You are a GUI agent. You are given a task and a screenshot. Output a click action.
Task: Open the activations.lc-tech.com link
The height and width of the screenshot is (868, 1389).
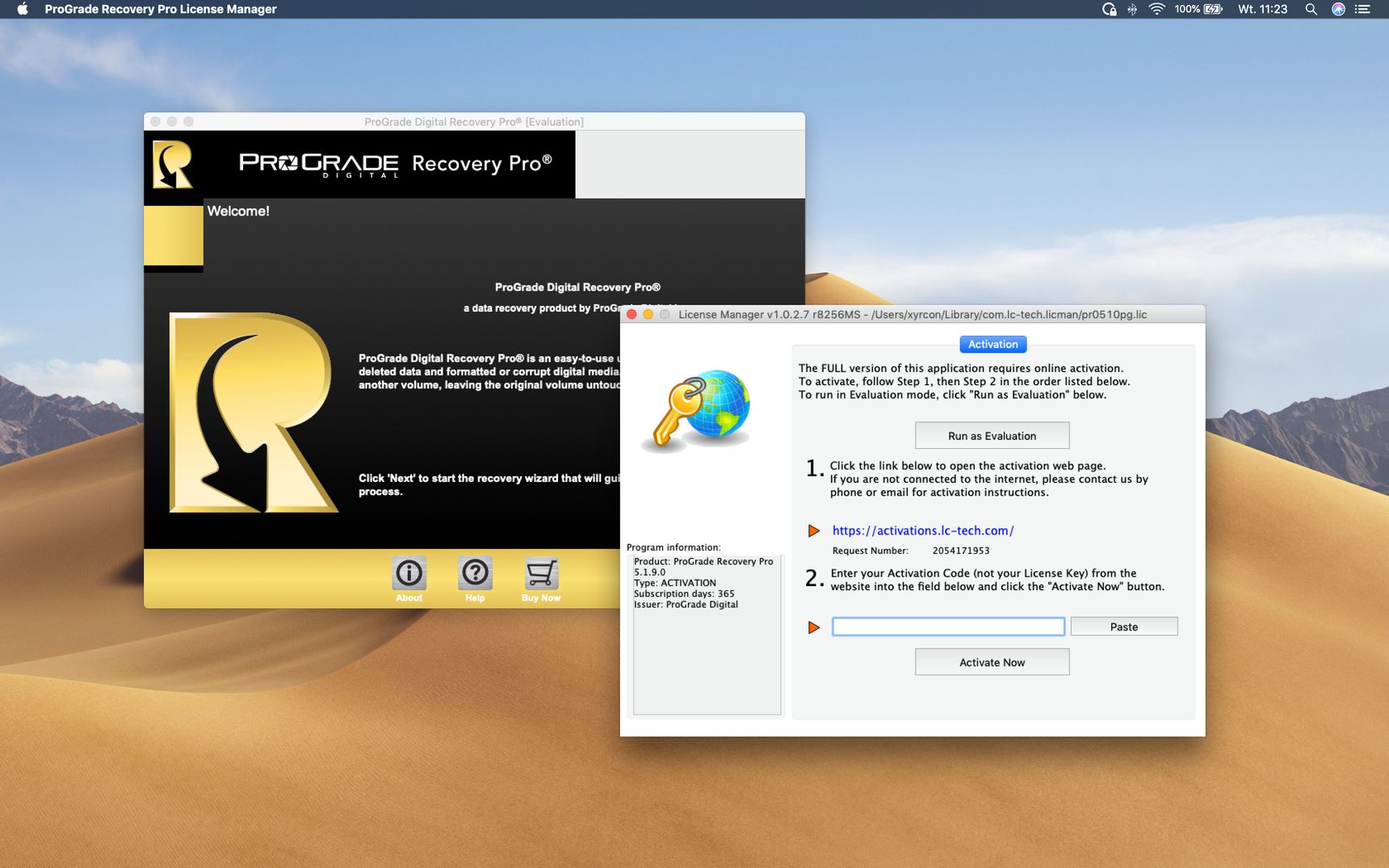pyautogui.click(x=923, y=530)
